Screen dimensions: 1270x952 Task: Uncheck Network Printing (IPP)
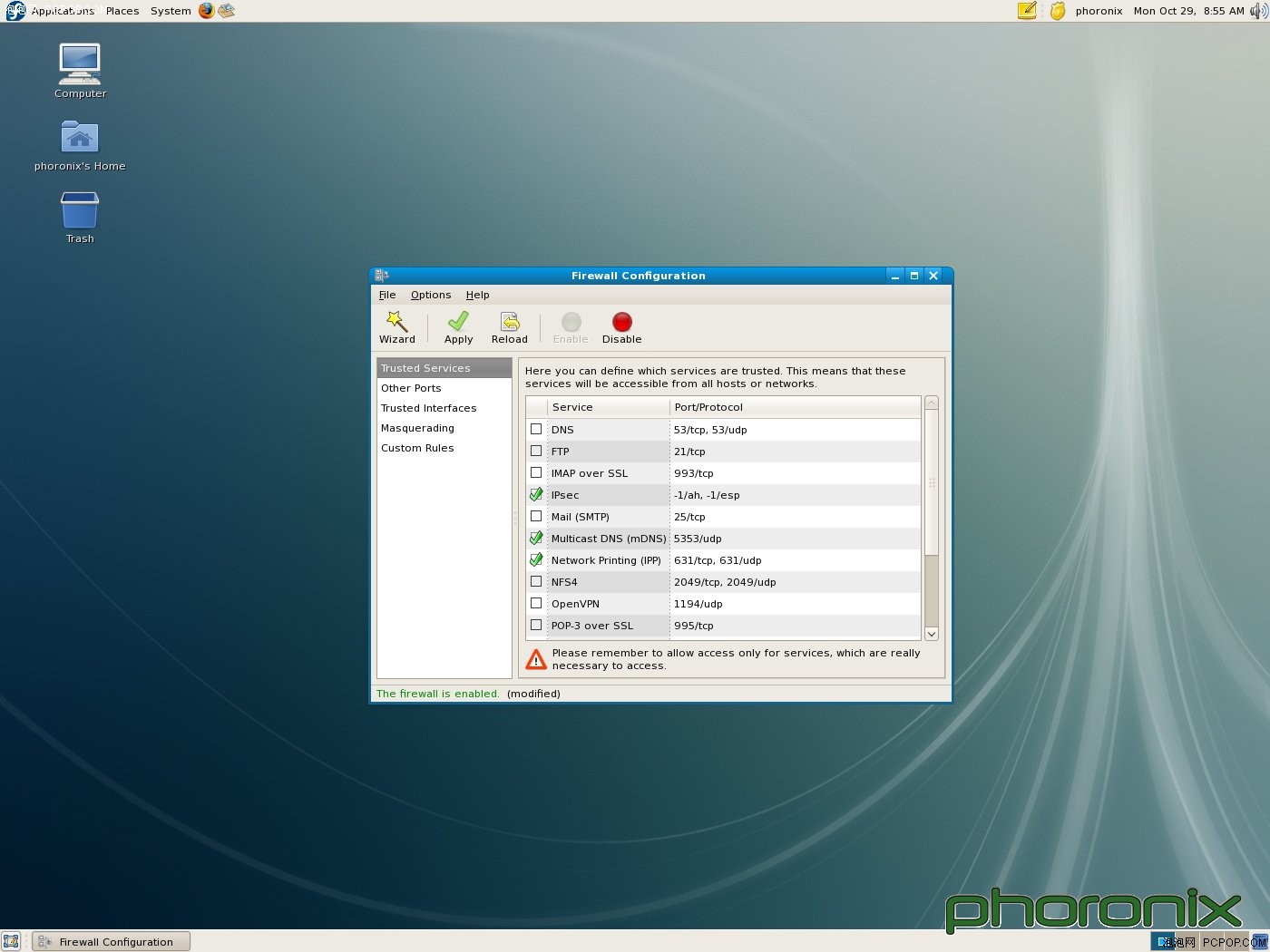click(536, 559)
